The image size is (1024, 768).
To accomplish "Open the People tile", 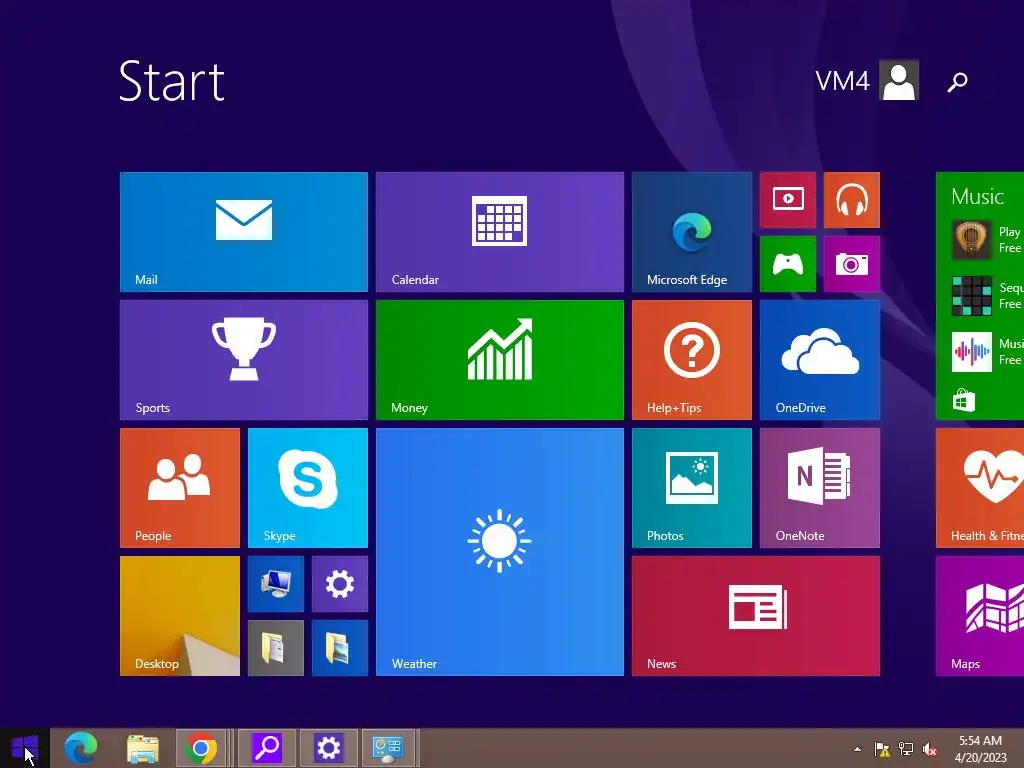I will 180,488.
